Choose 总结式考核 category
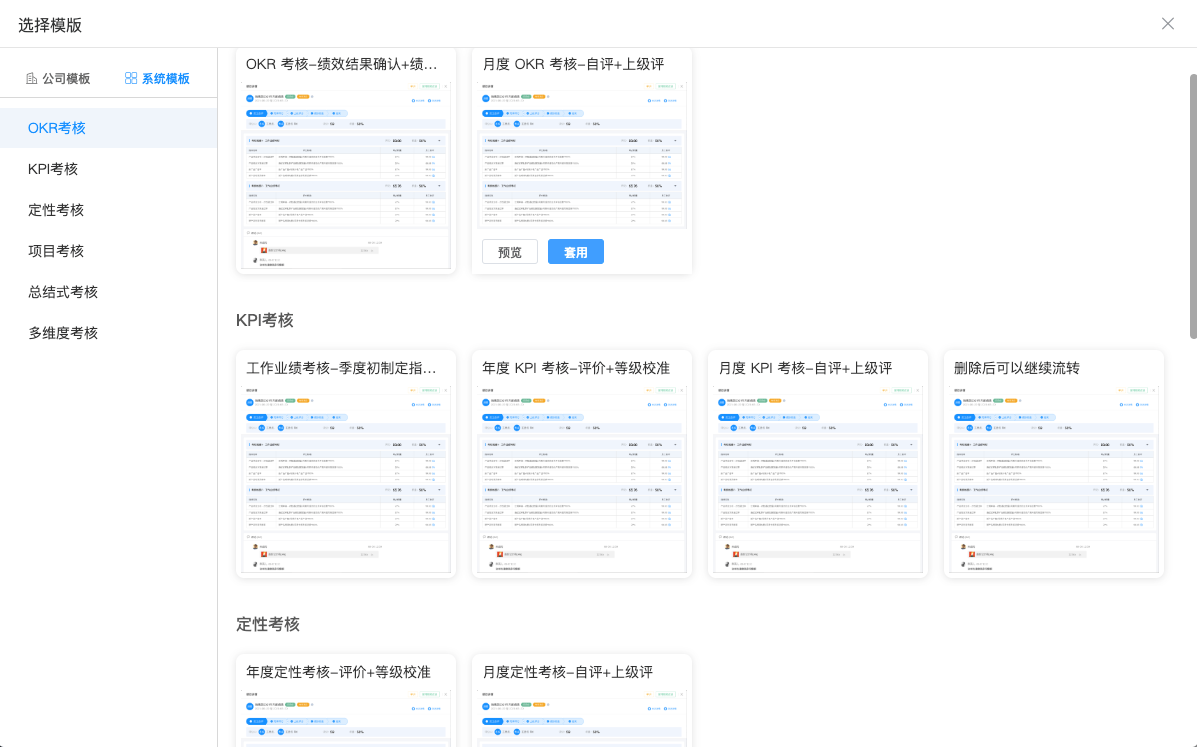The image size is (1197, 747). pos(63,292)
